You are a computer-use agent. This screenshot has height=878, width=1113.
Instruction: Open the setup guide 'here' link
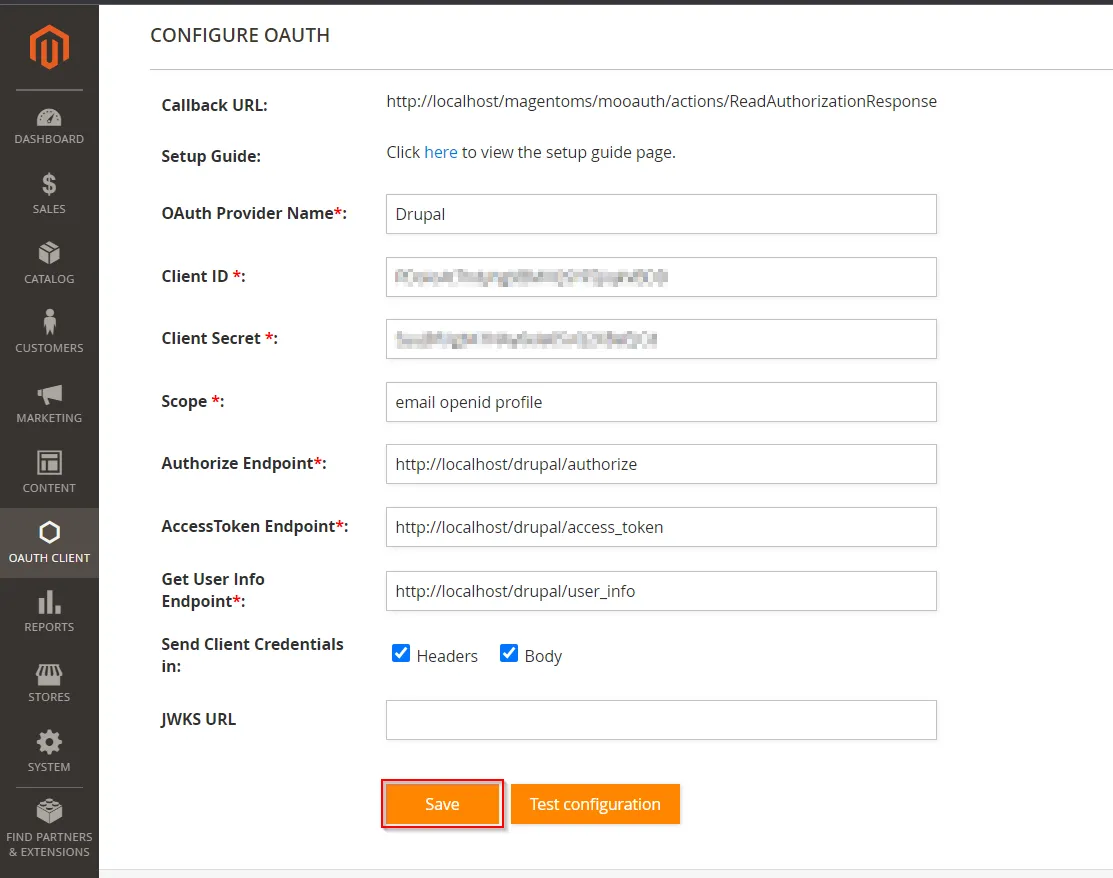click(x=441, y=153)
